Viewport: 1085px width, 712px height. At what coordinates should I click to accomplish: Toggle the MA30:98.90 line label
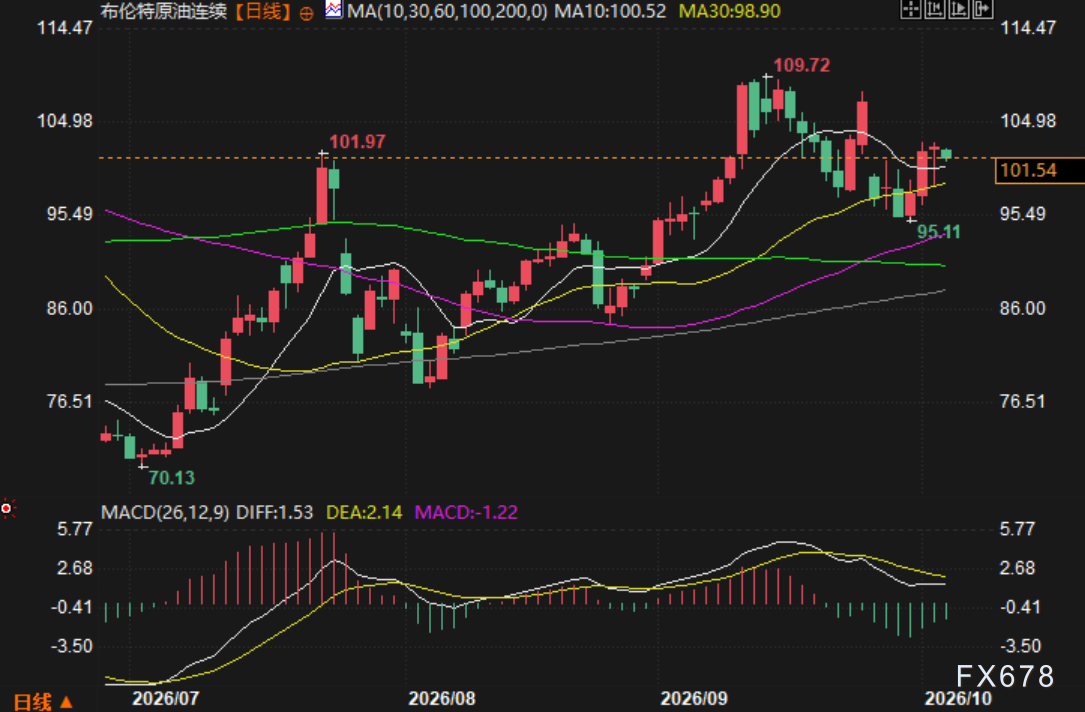pyautogui.click(x=729, y=11)
